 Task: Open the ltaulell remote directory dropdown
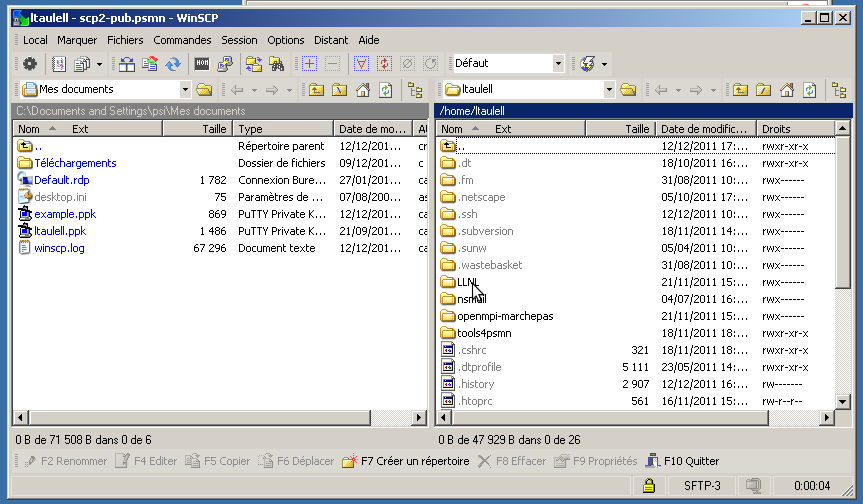click(609, 89)
